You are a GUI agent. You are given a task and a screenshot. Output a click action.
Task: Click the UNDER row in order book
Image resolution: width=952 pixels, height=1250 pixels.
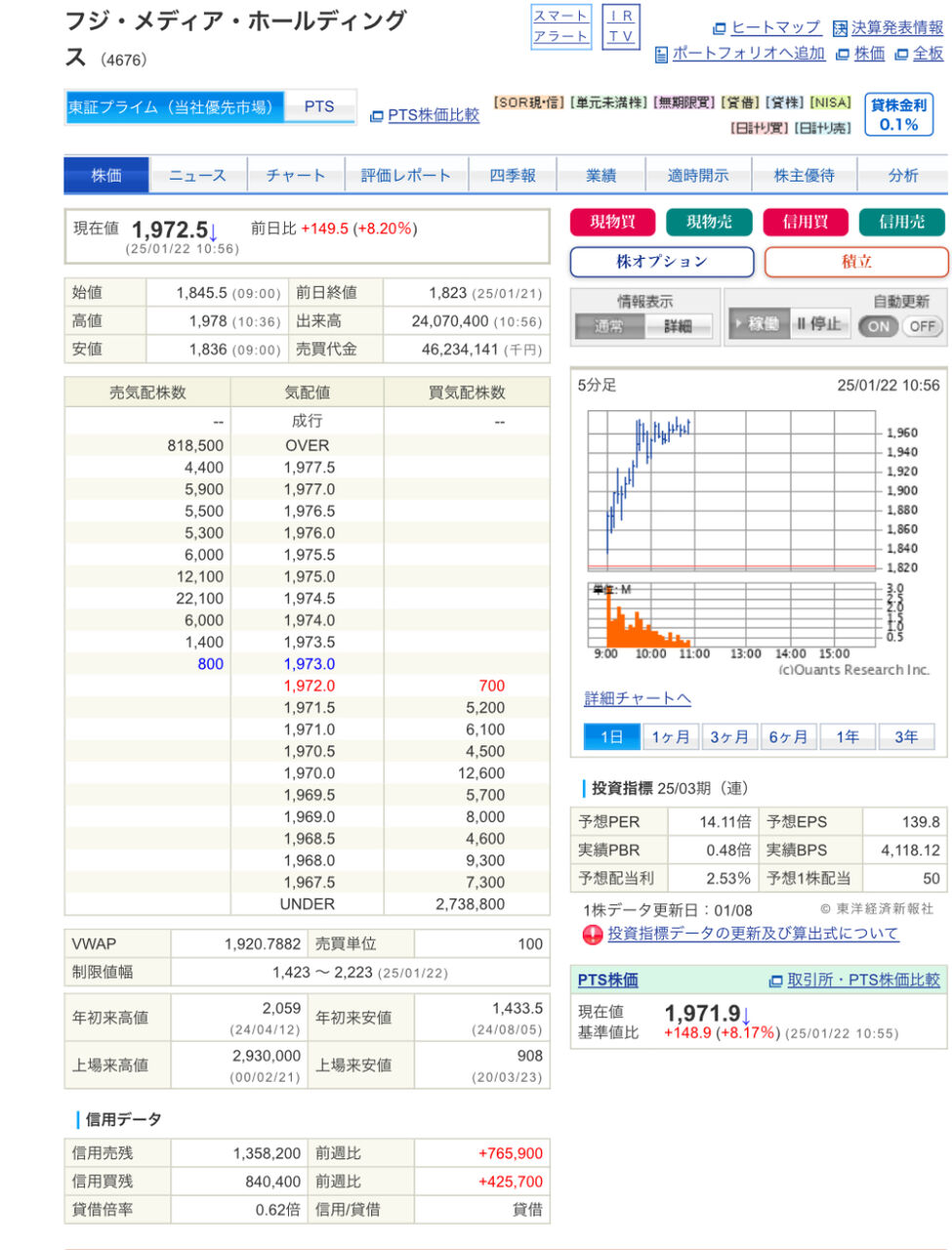click(x=308, y=904)
